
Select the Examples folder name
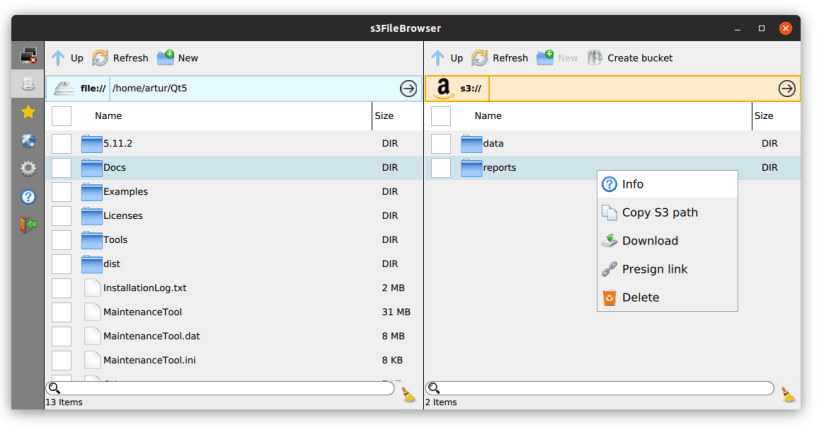point(125,192)
